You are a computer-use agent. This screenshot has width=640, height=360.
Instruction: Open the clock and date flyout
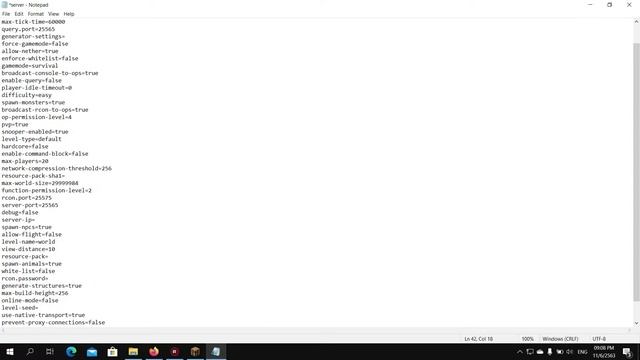coord(604,352)
